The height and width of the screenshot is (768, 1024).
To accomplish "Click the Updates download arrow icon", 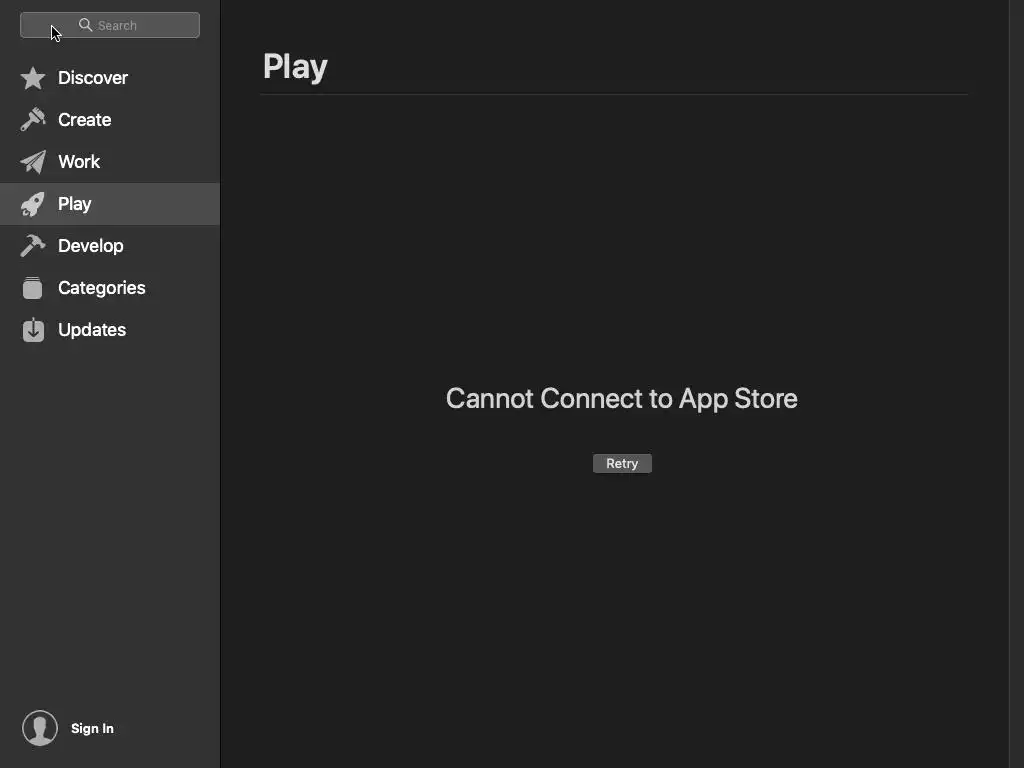I will click(x=33, y=330).
